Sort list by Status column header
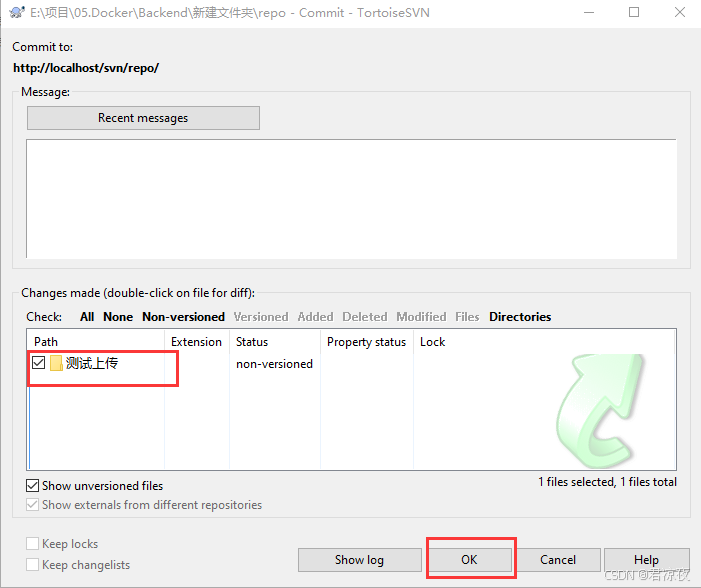The height and width of the screenshot is (588, 701). (x=252, y=342)
